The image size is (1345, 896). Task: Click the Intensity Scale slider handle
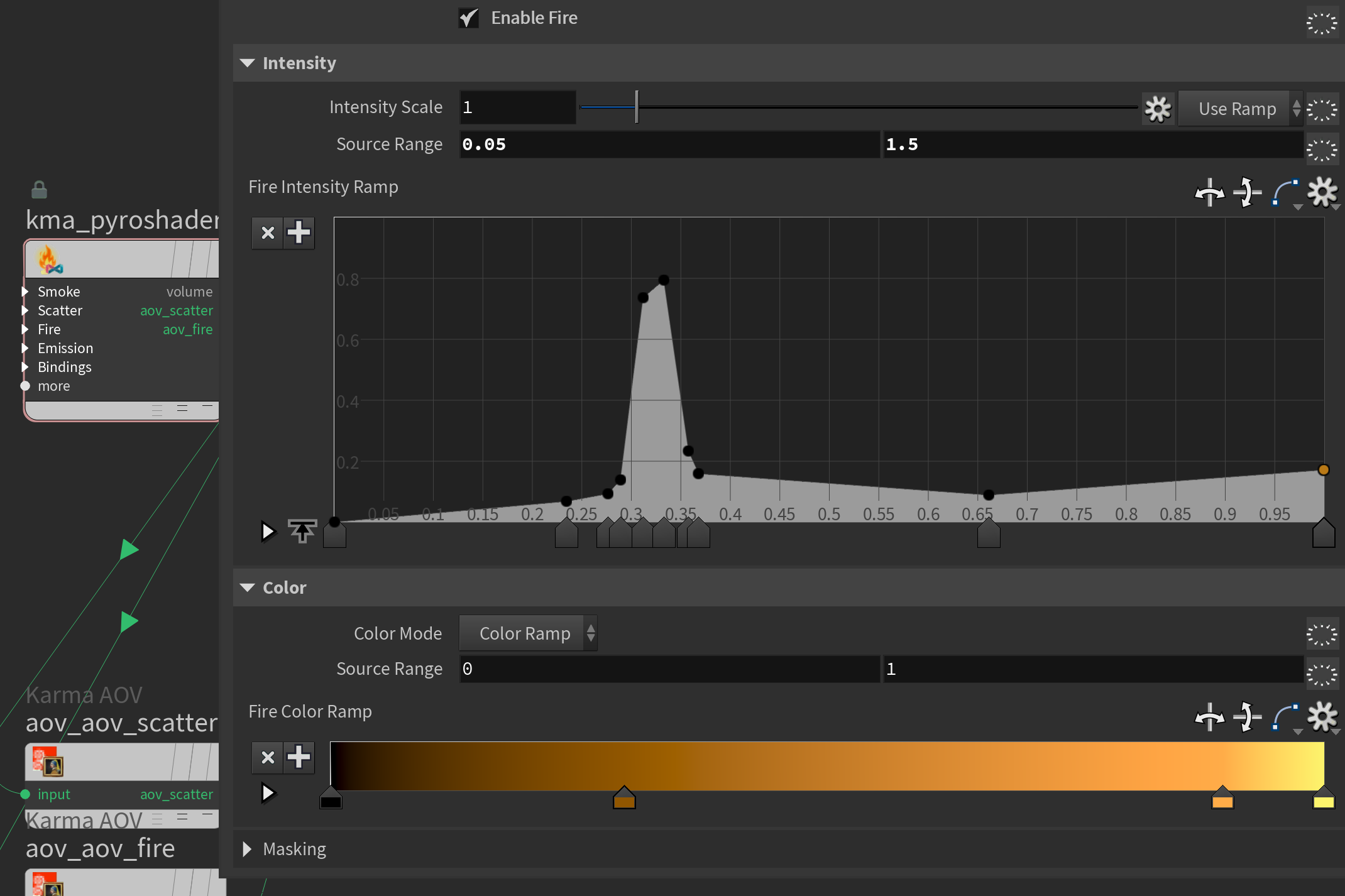coord(637,107)
